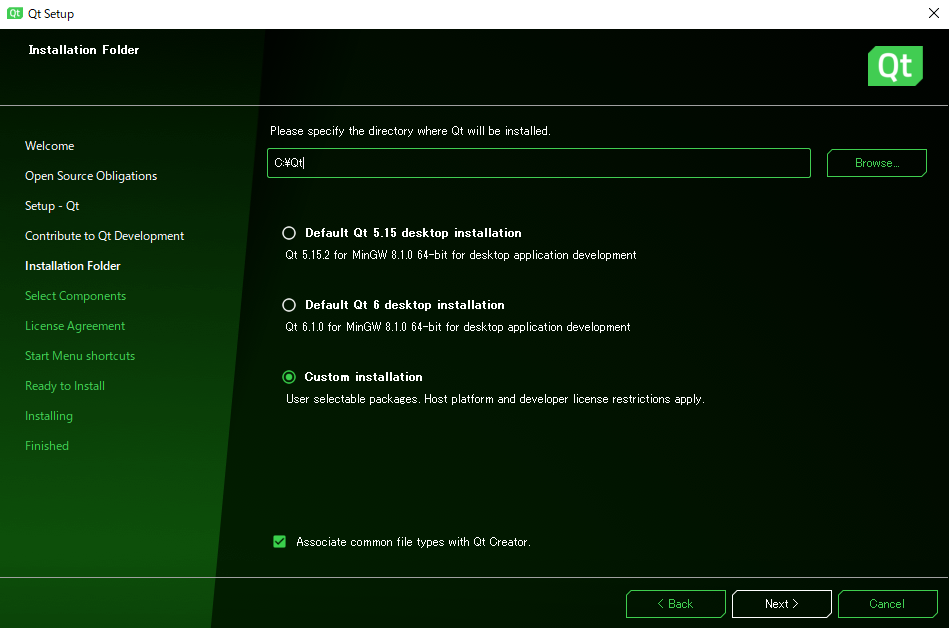Open the Browse folder dialog
The height and width of the screenshot is (628, 949).
pos(876,163)
